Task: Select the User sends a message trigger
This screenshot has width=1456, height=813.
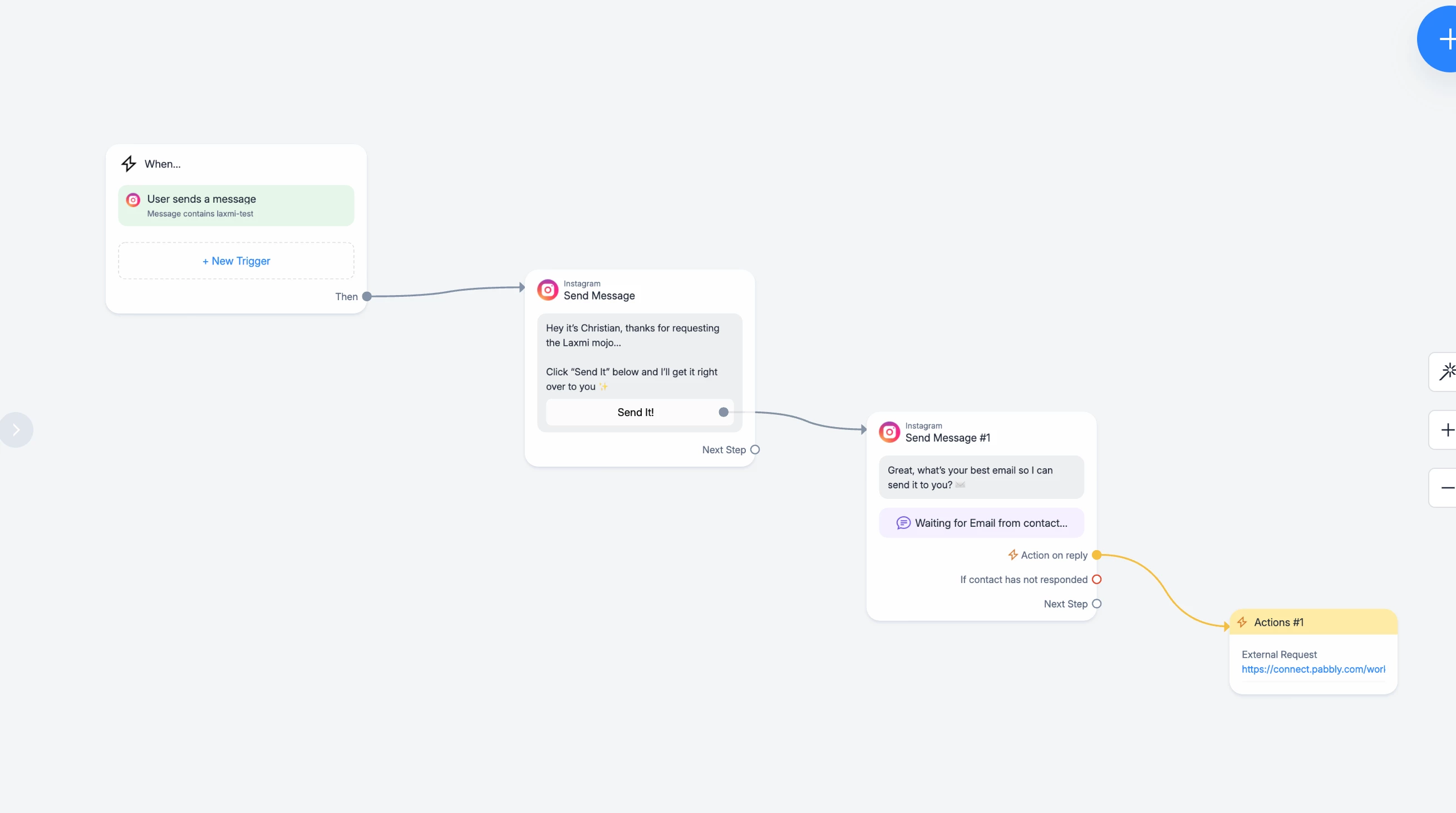Action: [236, 206]
